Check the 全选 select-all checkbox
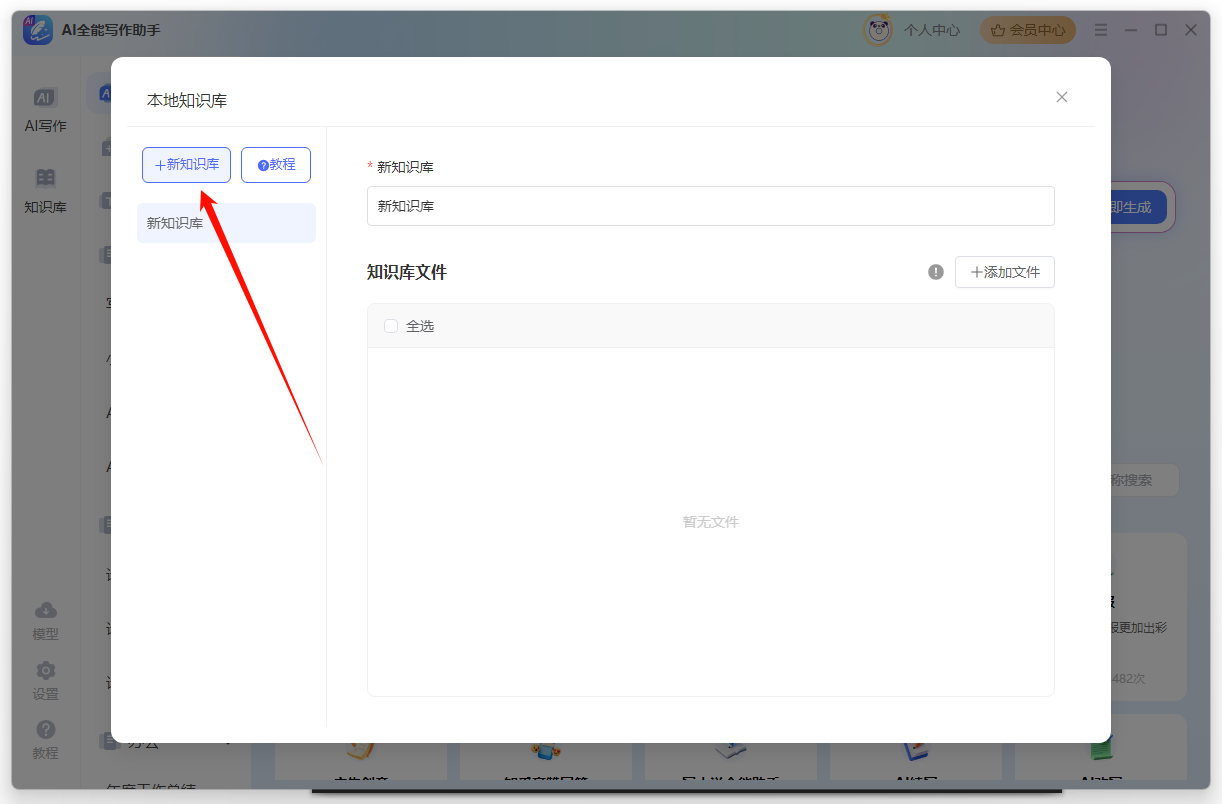The height and width of the screenshot is (804, 1222). click(391, 325)
